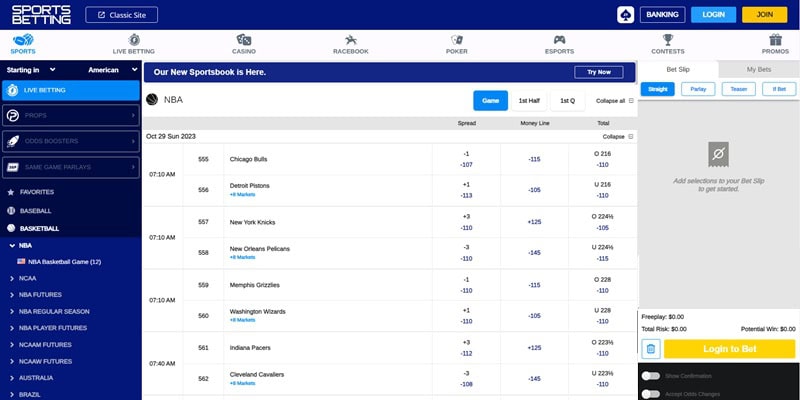Click Collapse all in NBA header
Screen dimensions: 800x400
point(615,101)
